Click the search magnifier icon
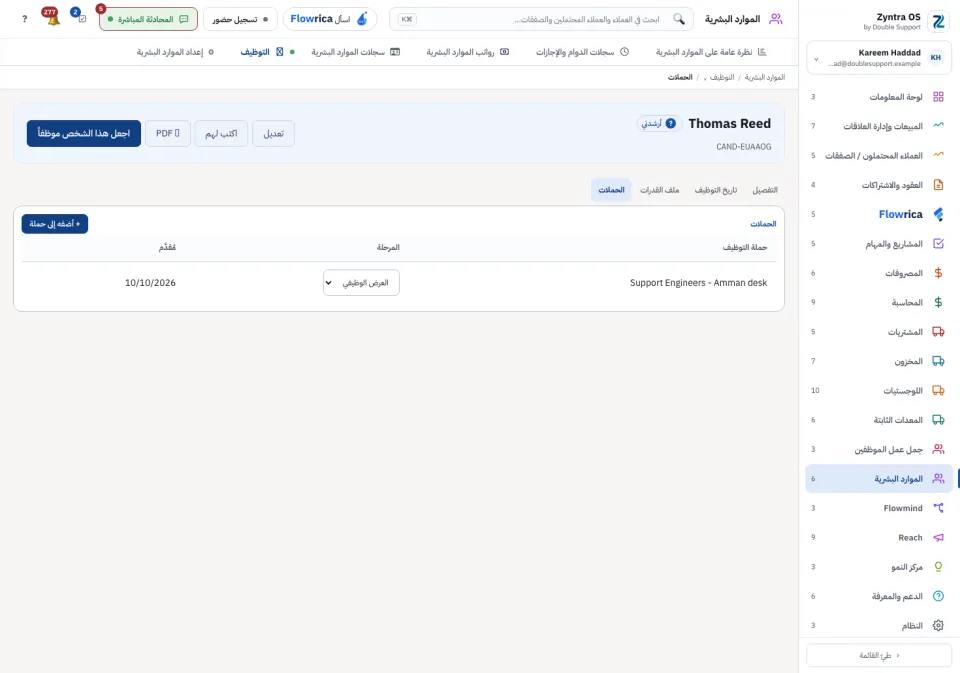Viewport: 960px width, 673px height. [x=679, y=19]
